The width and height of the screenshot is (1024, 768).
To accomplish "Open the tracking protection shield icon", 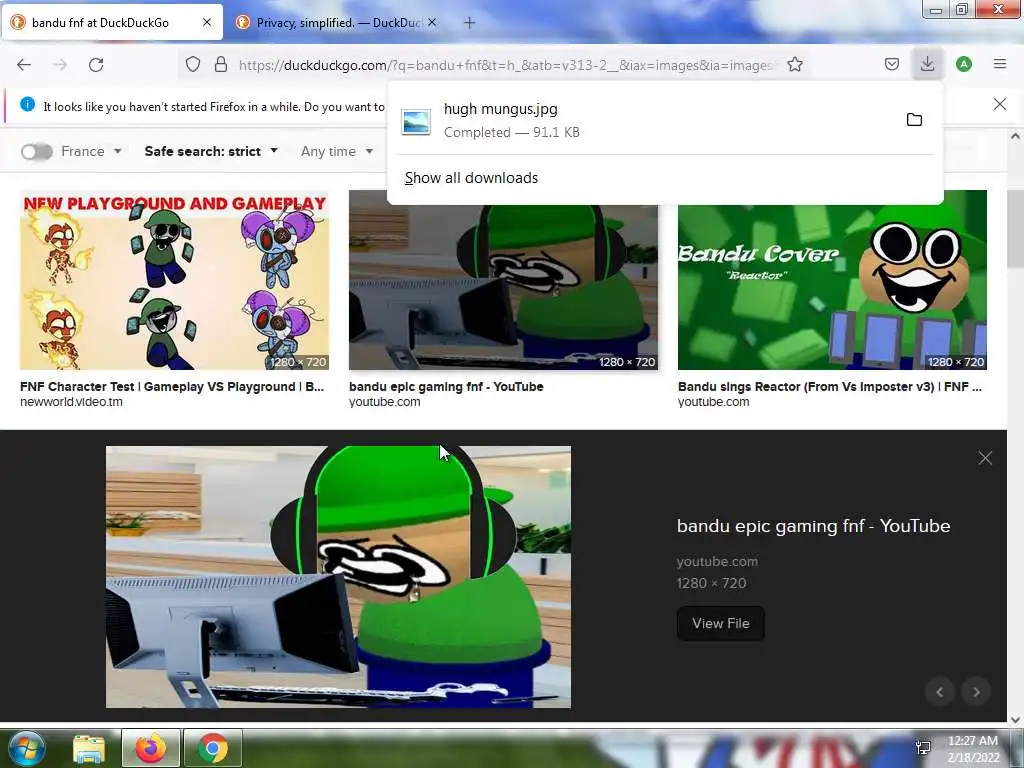I will pos(193,64).
